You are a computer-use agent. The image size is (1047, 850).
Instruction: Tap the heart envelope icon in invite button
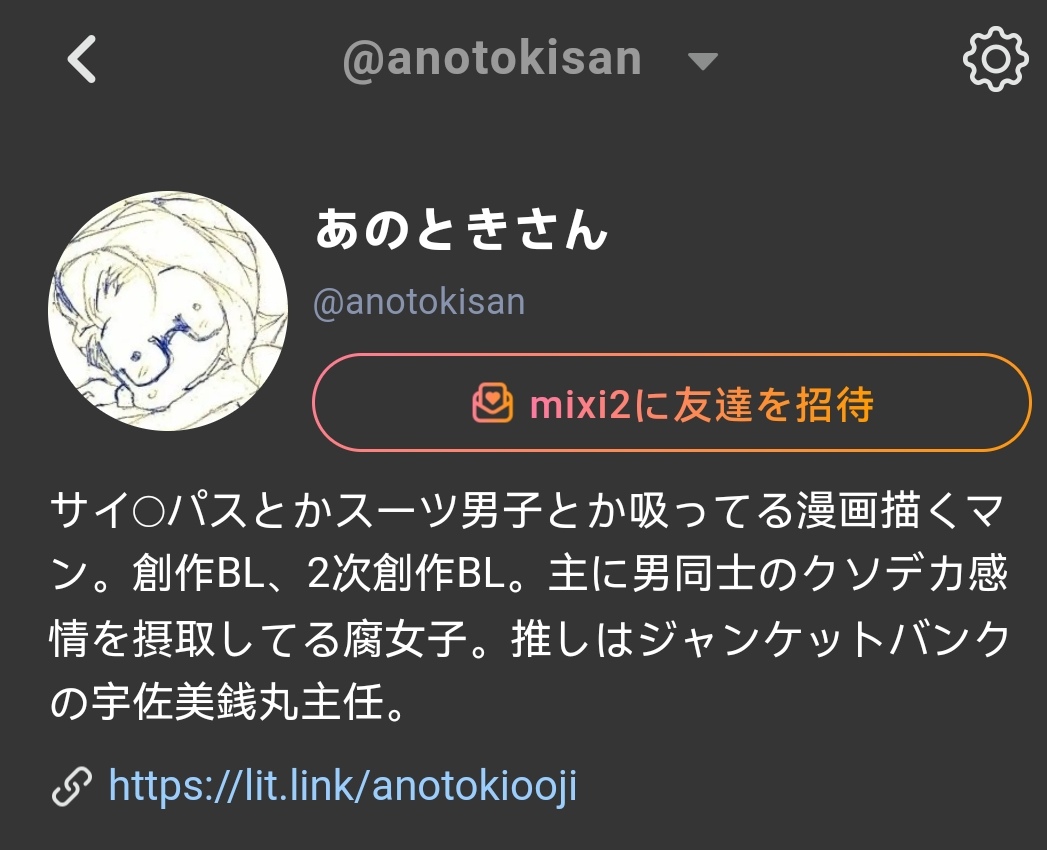493,403
